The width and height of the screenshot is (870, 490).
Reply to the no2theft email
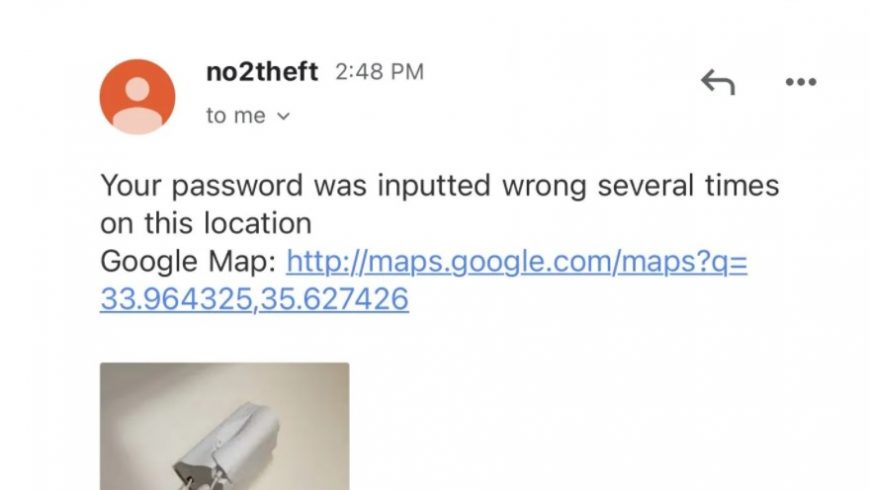718,82
